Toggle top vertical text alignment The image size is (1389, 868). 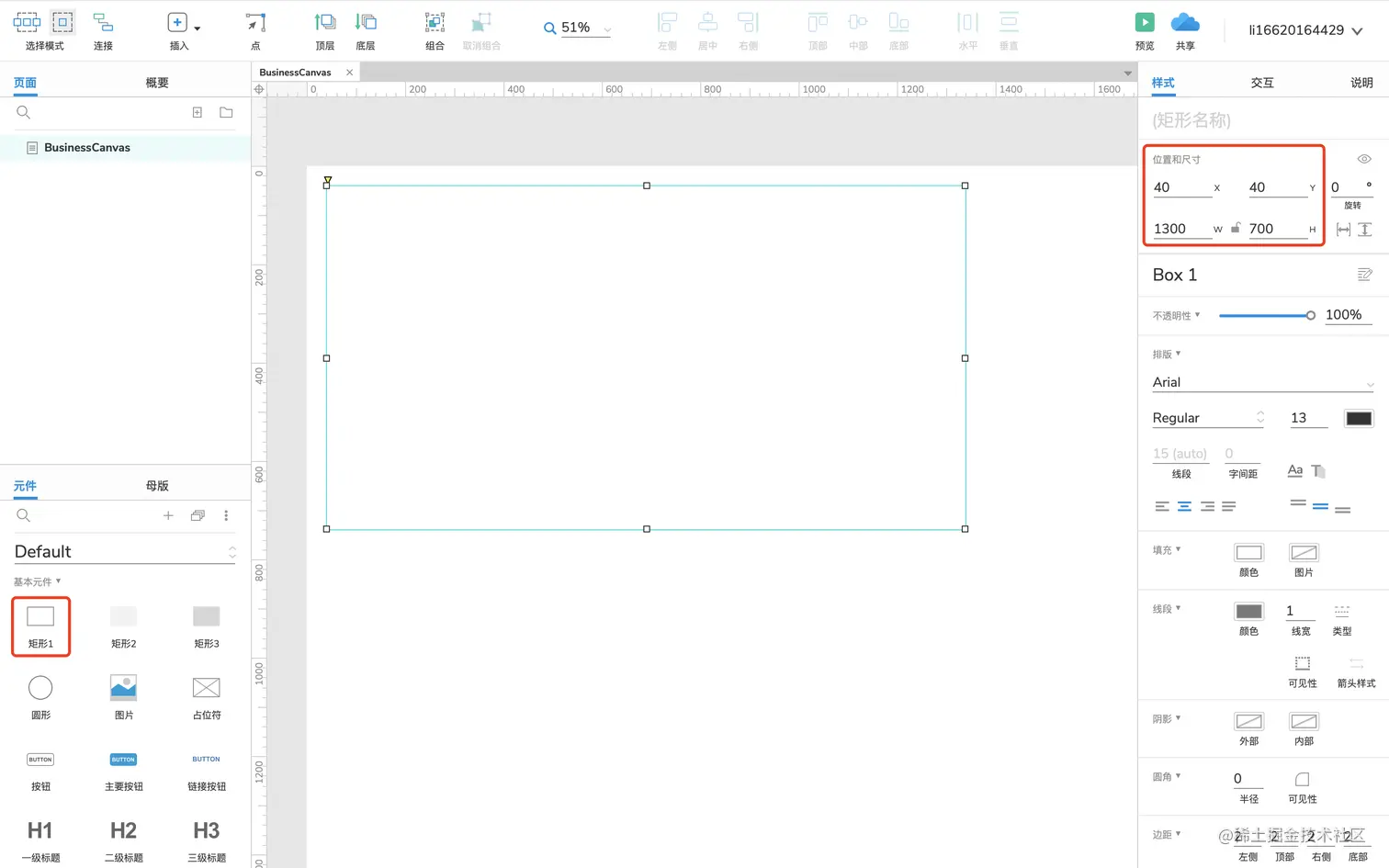pos(1298,503)
